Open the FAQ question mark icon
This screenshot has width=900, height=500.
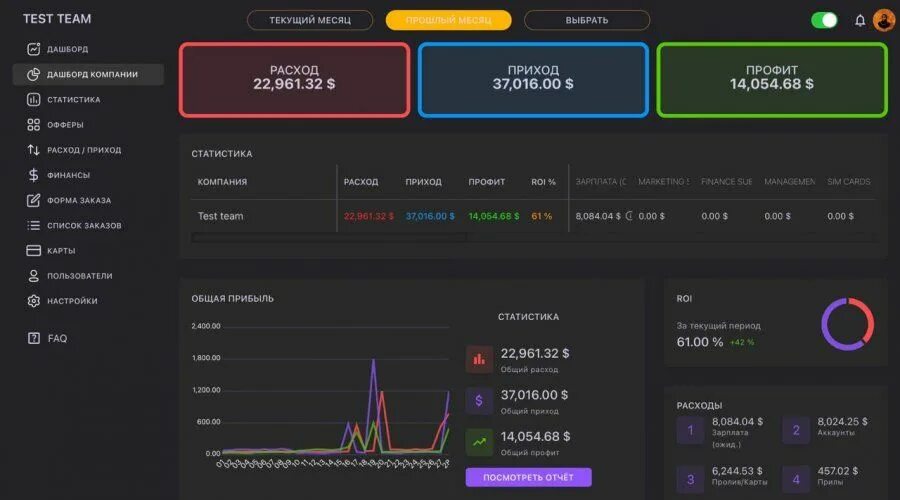coord(33,338)
